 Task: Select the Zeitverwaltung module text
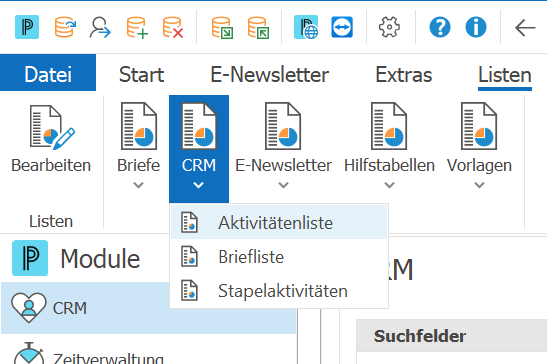(x=108, y=358)
